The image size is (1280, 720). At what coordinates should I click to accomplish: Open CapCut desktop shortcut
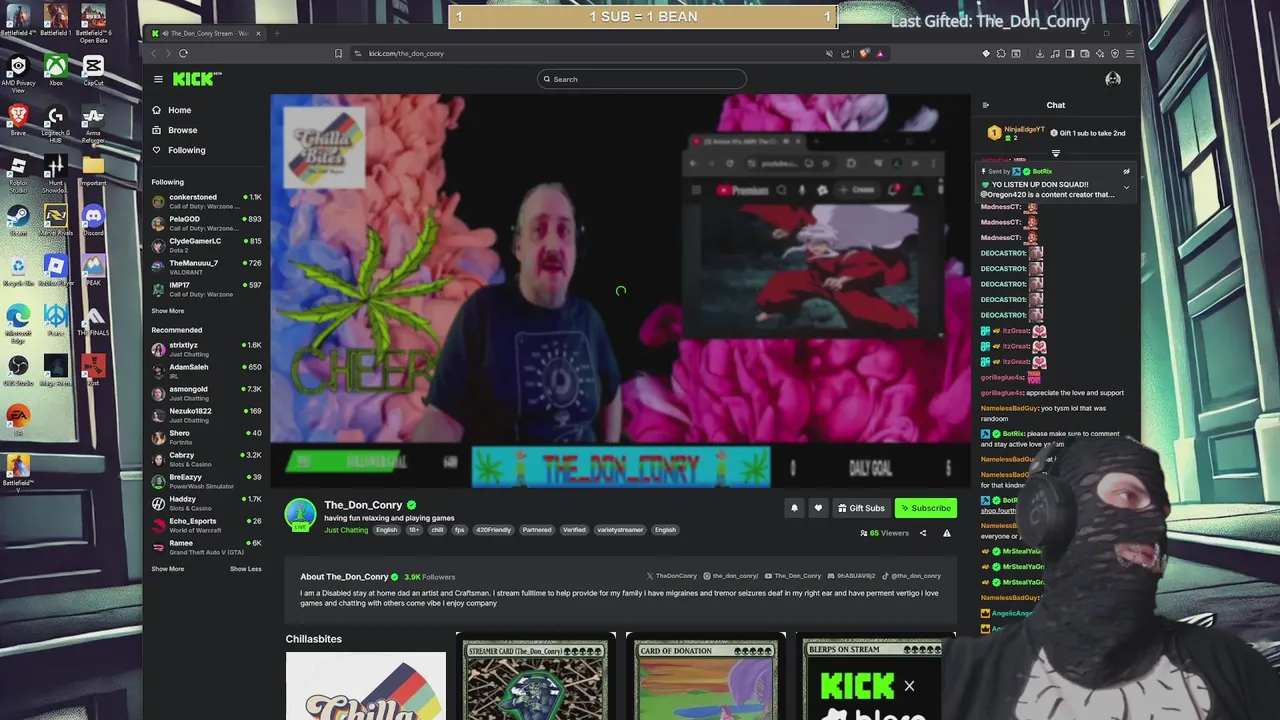point(93,70)
